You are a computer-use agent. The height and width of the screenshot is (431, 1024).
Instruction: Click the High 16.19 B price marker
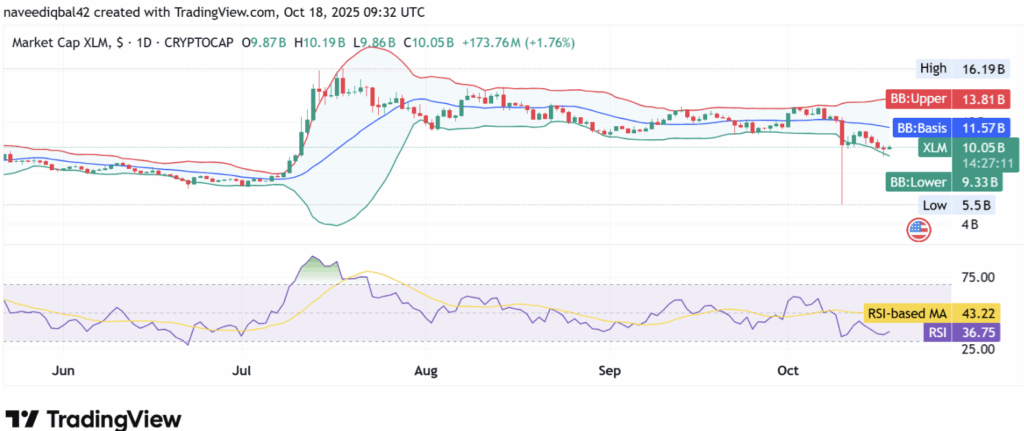[x=957, y=70]
